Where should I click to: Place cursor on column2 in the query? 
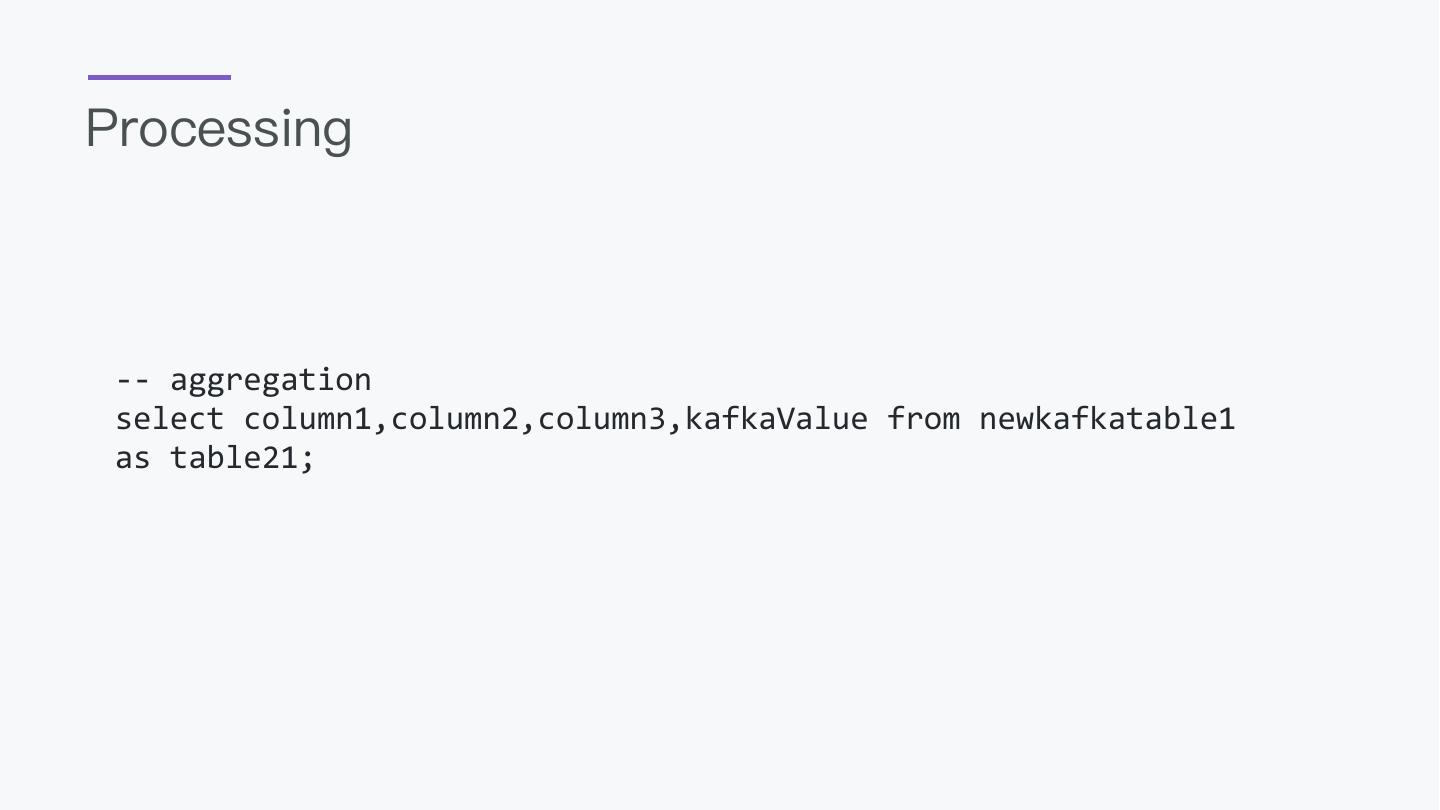[x=455, y=419]
